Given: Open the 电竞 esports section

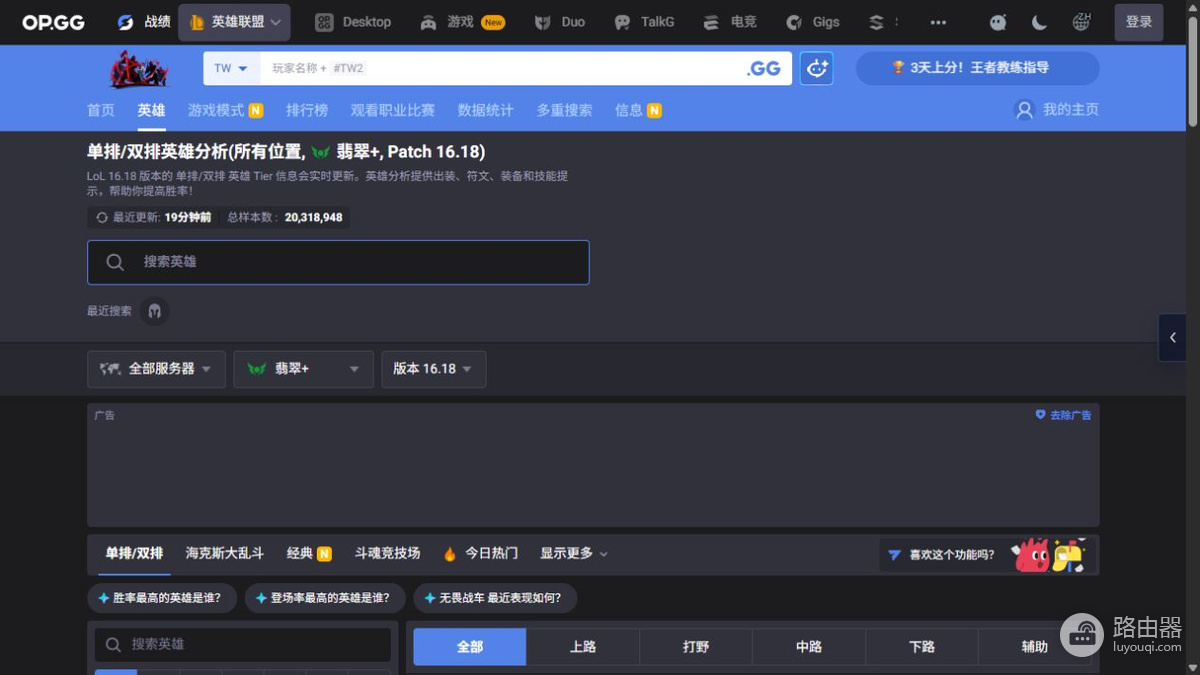Looking at the screenshot, I should (729, 22).
